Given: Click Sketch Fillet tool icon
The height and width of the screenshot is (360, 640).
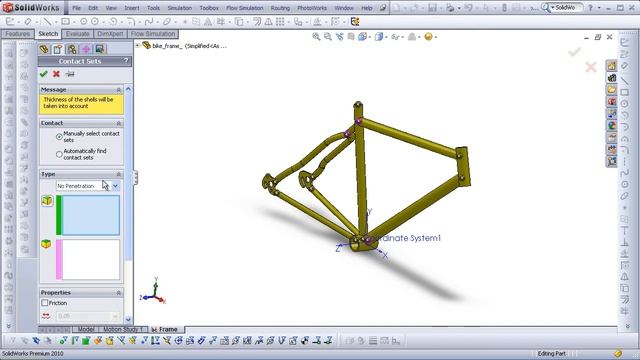Looking at the screenshot, I should pos(130,22).
